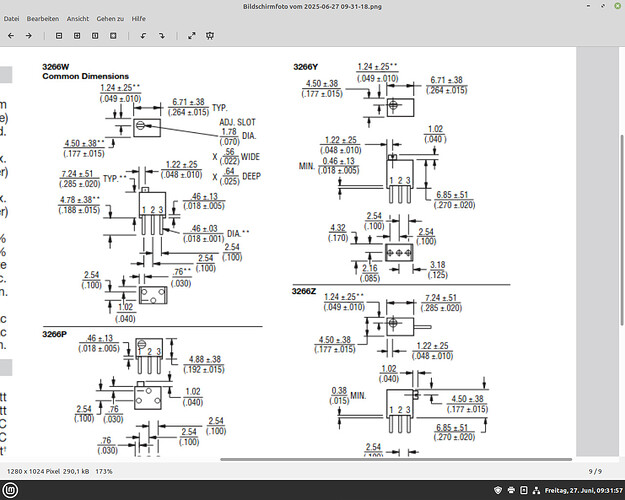Click the vertical scrollbar at right edge
The width and height of the screenshot is (625, 500).
pos(622,230)
